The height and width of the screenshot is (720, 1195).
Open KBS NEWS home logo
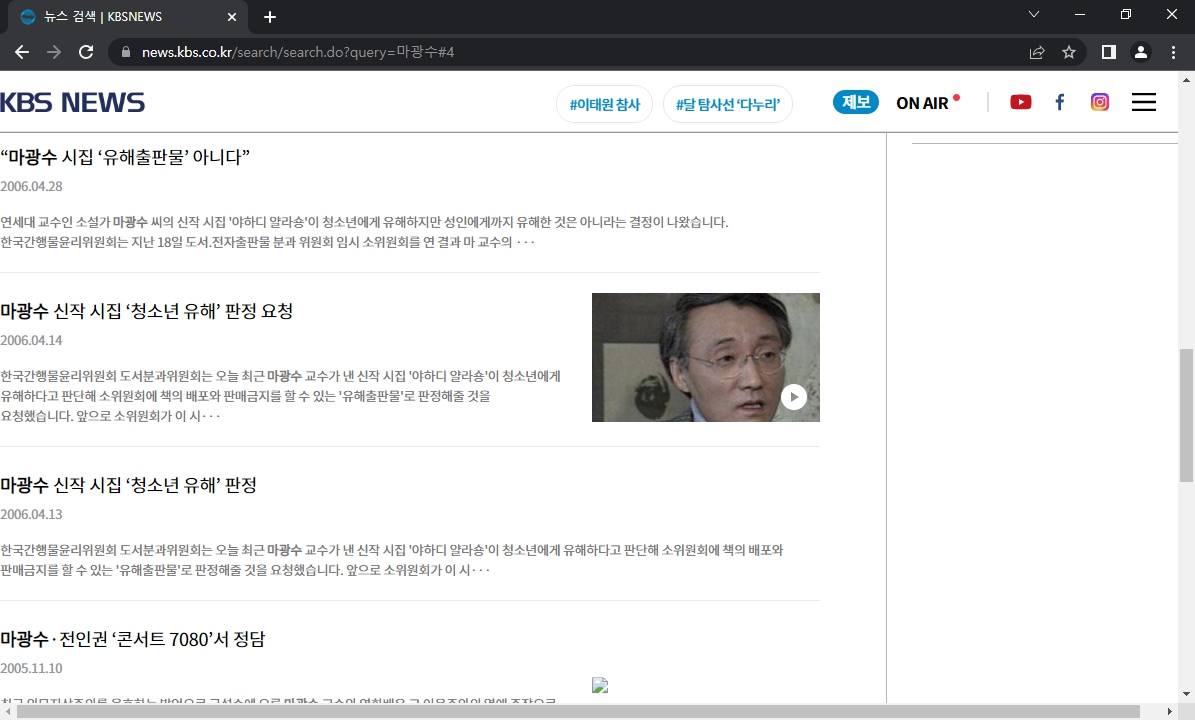click(72, 103)
